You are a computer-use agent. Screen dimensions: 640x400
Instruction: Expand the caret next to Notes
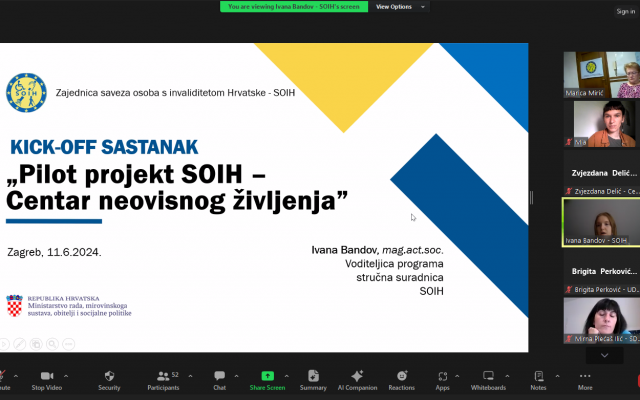tap(557, 376)
